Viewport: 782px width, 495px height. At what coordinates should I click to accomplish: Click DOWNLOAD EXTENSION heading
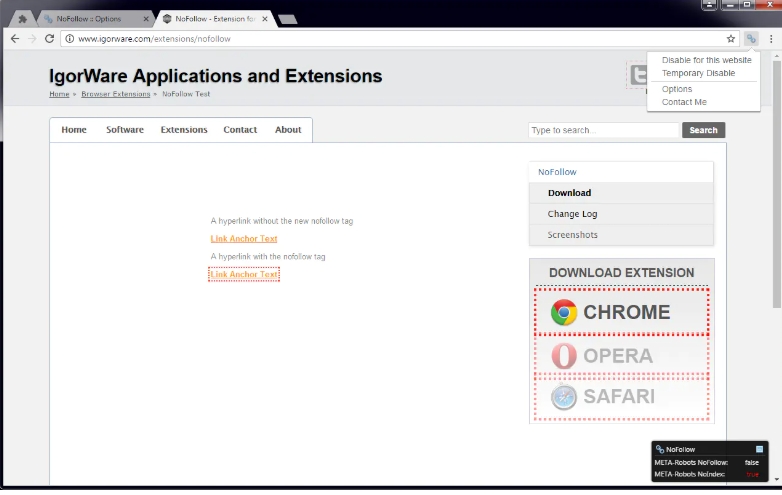pyautogui.click(x=621, y=273)
